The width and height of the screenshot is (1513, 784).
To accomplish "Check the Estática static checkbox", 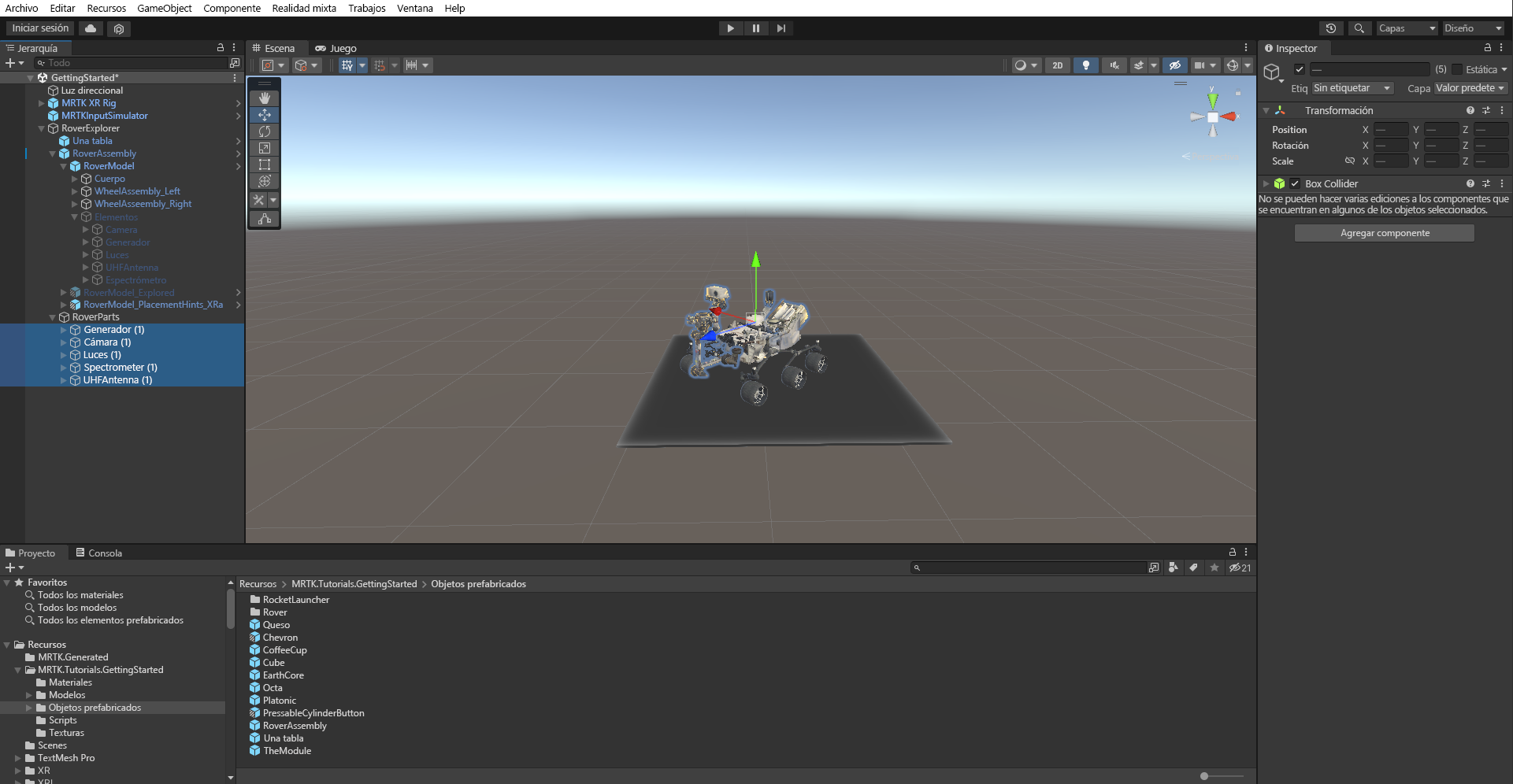I will 1457,69.
